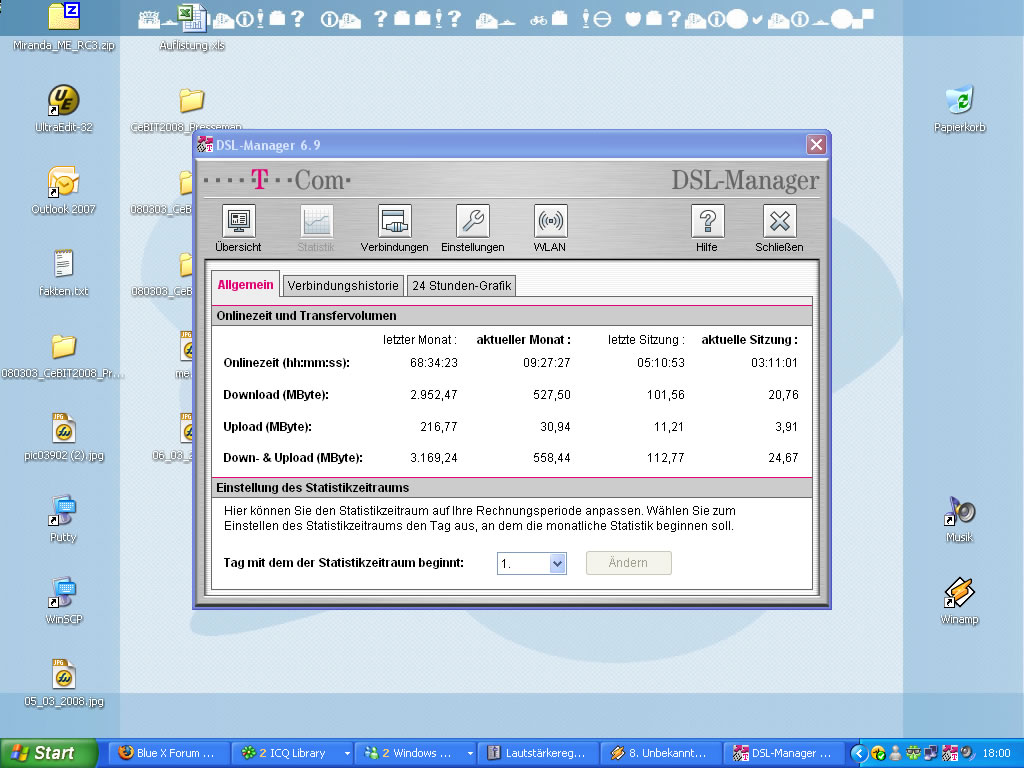Click the Schließen toolbar icon
The width and height of the screenshot is (1024, 768).
pos(779,221)
